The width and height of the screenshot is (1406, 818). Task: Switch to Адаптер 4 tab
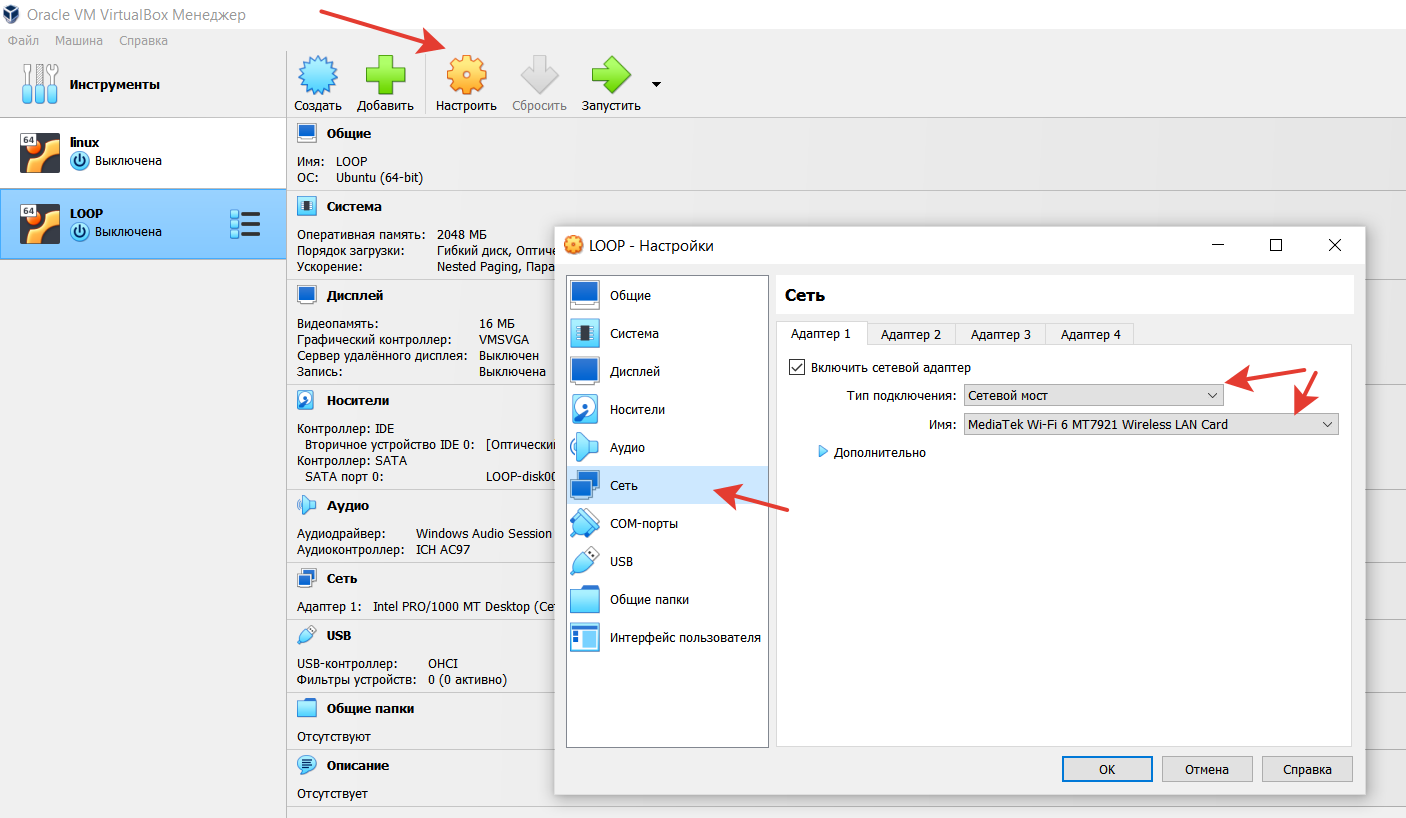tap(1090, 334)
